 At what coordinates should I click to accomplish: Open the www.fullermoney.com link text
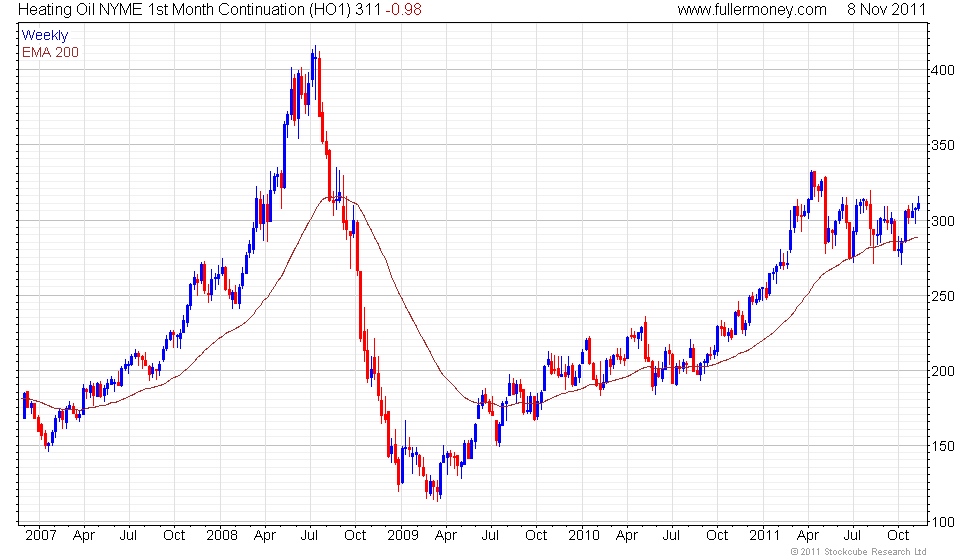752,10
